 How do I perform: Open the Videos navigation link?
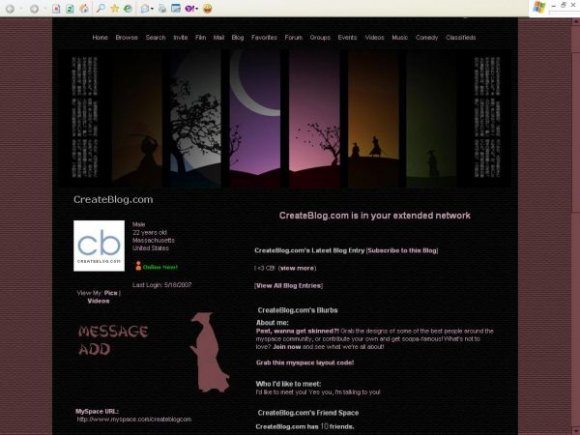pyautogui.click(x=374, y=38)
